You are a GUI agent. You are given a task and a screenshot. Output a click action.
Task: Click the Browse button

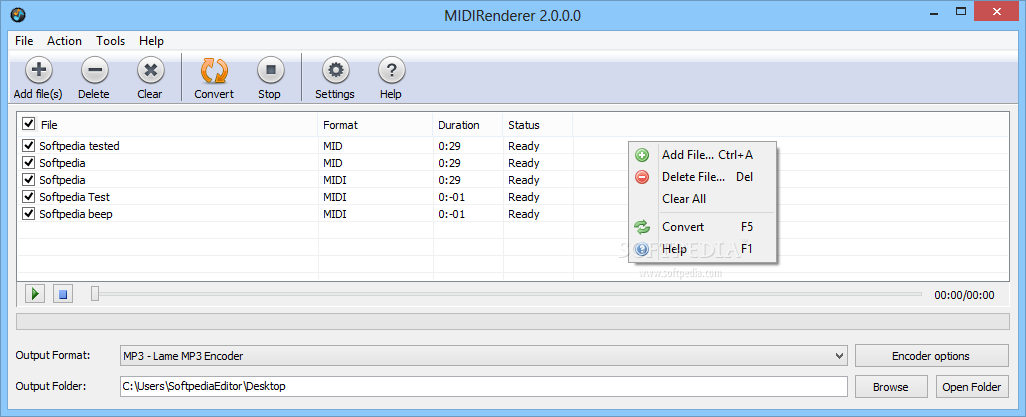click(x=891, y=387)
